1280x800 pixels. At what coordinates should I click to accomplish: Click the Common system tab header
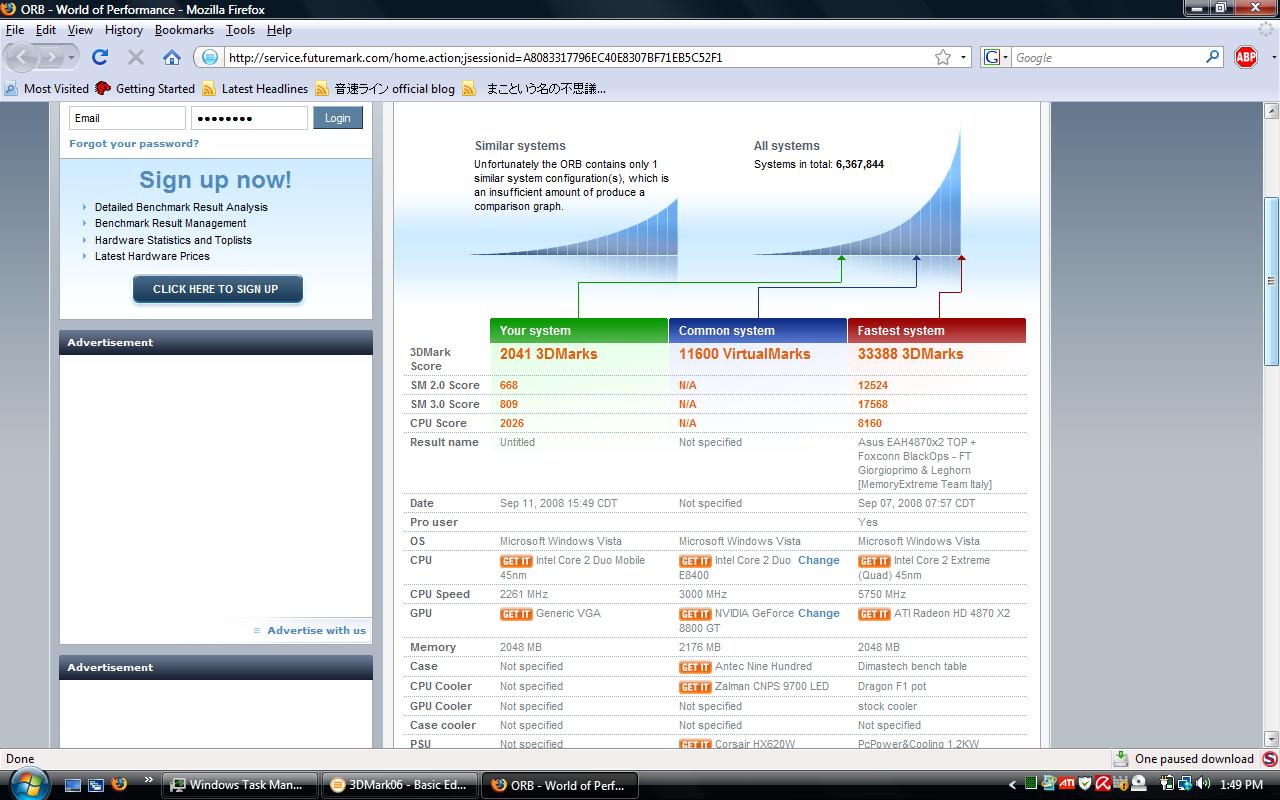(758, 330)
